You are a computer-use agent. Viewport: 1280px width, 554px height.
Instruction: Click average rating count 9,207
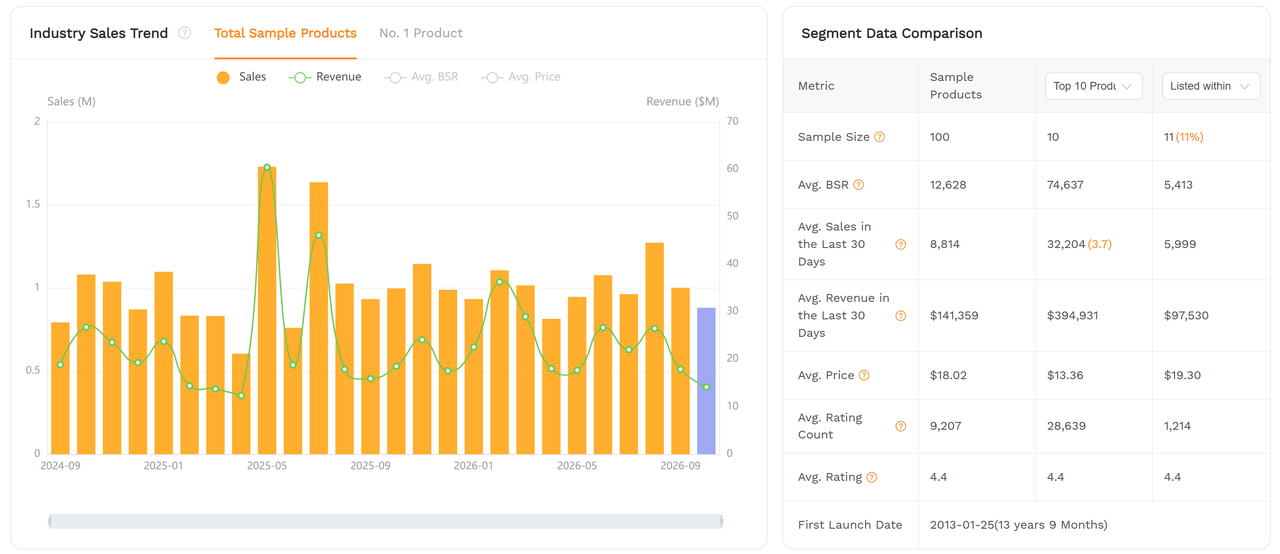click(946, 426)
